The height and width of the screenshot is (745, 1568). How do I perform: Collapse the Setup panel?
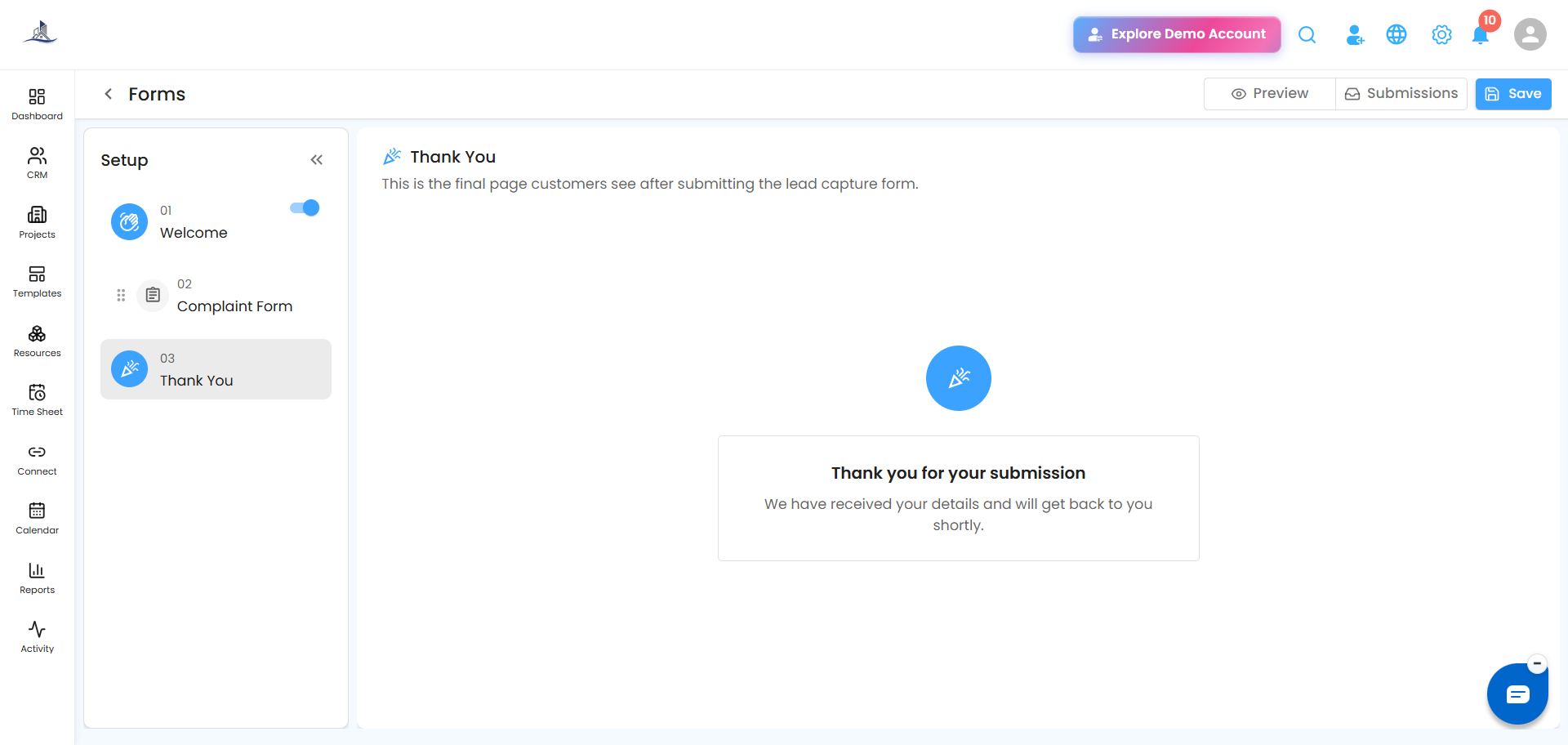(x=317, y=160)
